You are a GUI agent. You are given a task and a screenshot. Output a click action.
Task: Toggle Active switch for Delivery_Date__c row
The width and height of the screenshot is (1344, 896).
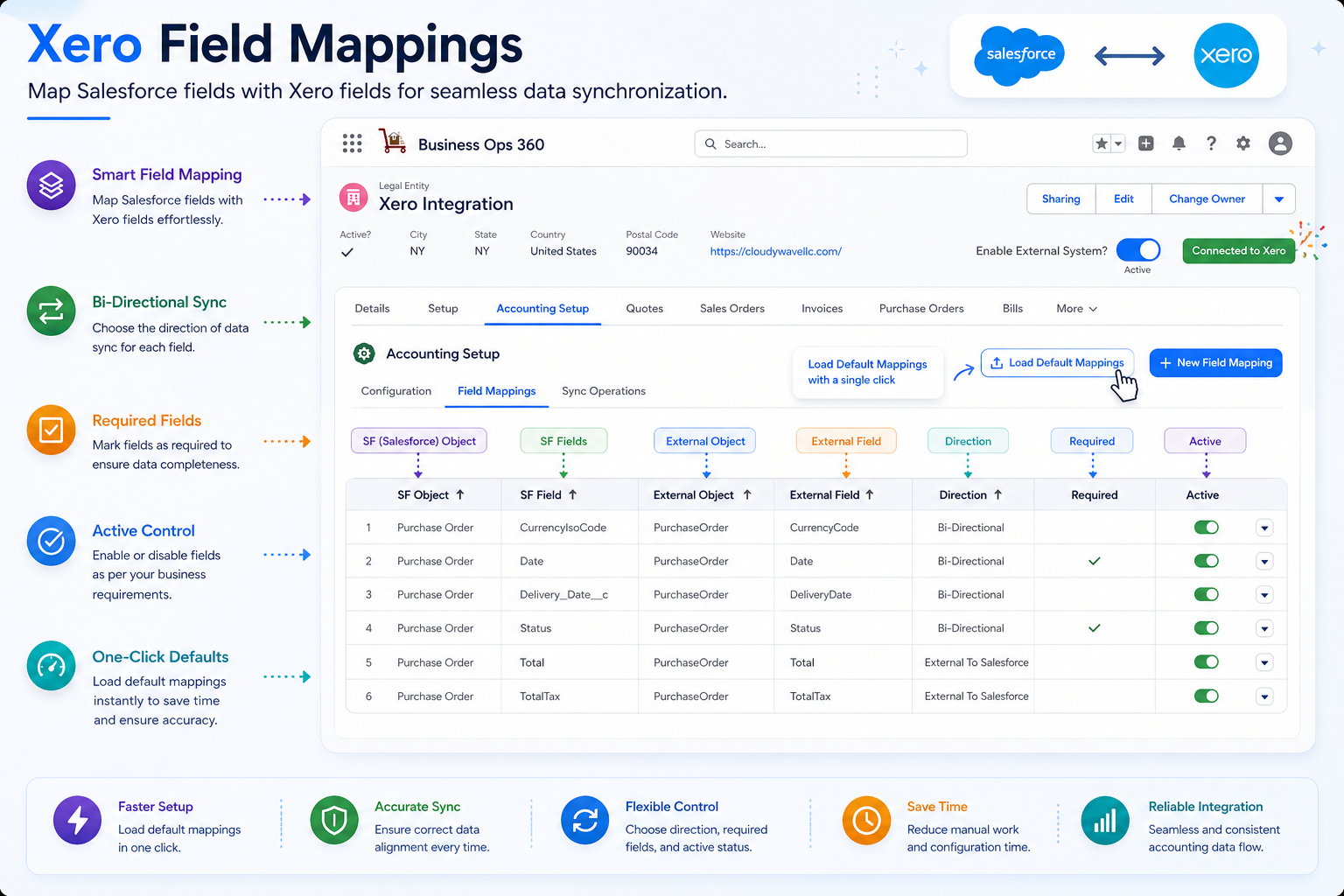1207,594
